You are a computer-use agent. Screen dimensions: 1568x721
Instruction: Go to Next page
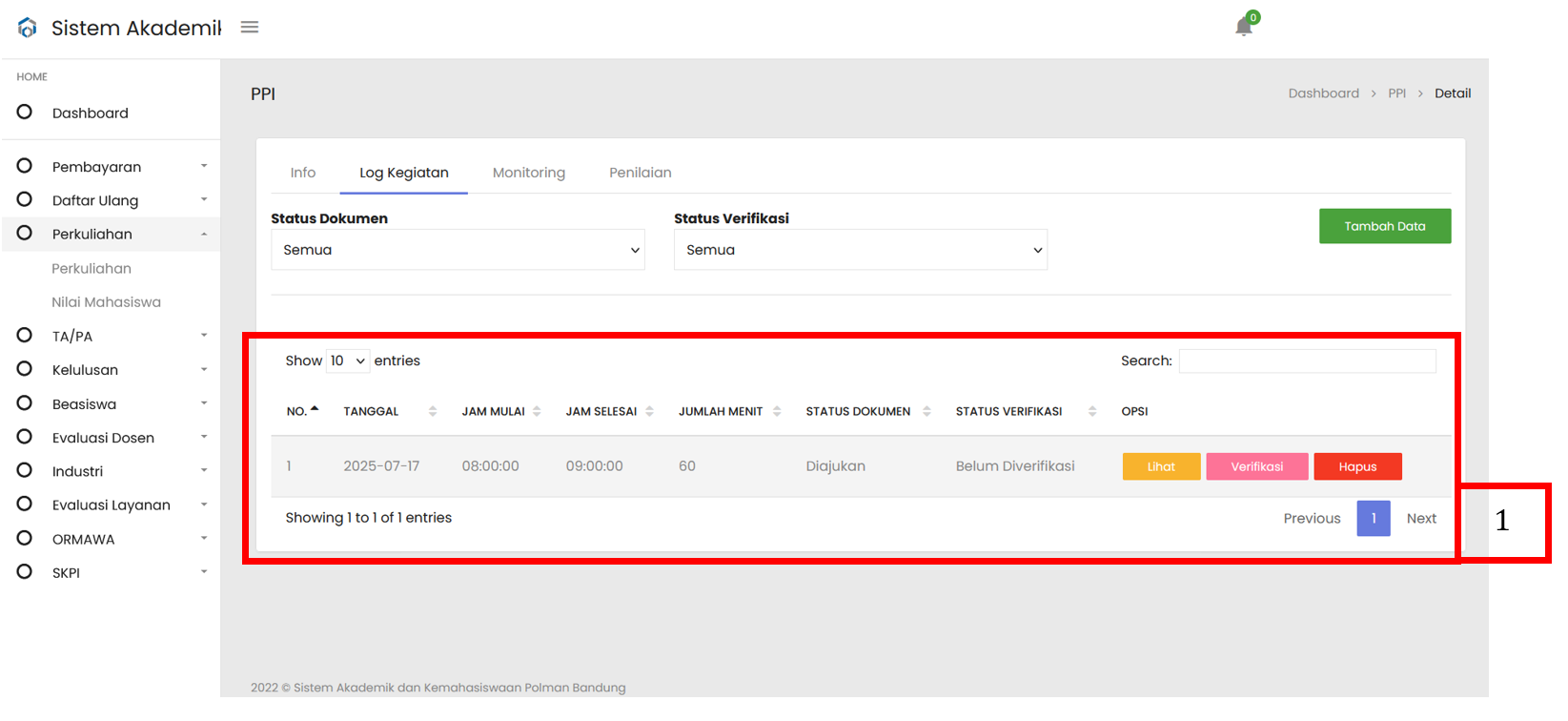click(1421, 518)
